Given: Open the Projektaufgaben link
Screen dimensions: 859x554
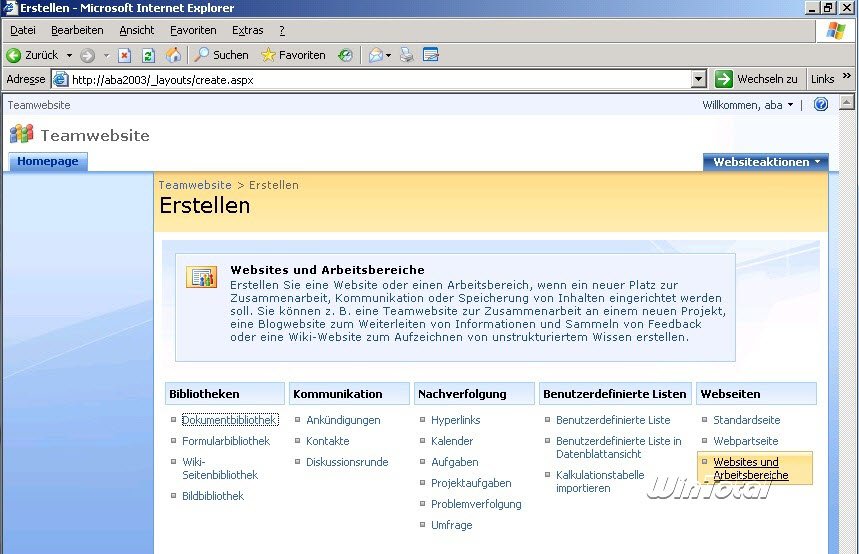Looking at the screenshot, I should coord(471,483).
